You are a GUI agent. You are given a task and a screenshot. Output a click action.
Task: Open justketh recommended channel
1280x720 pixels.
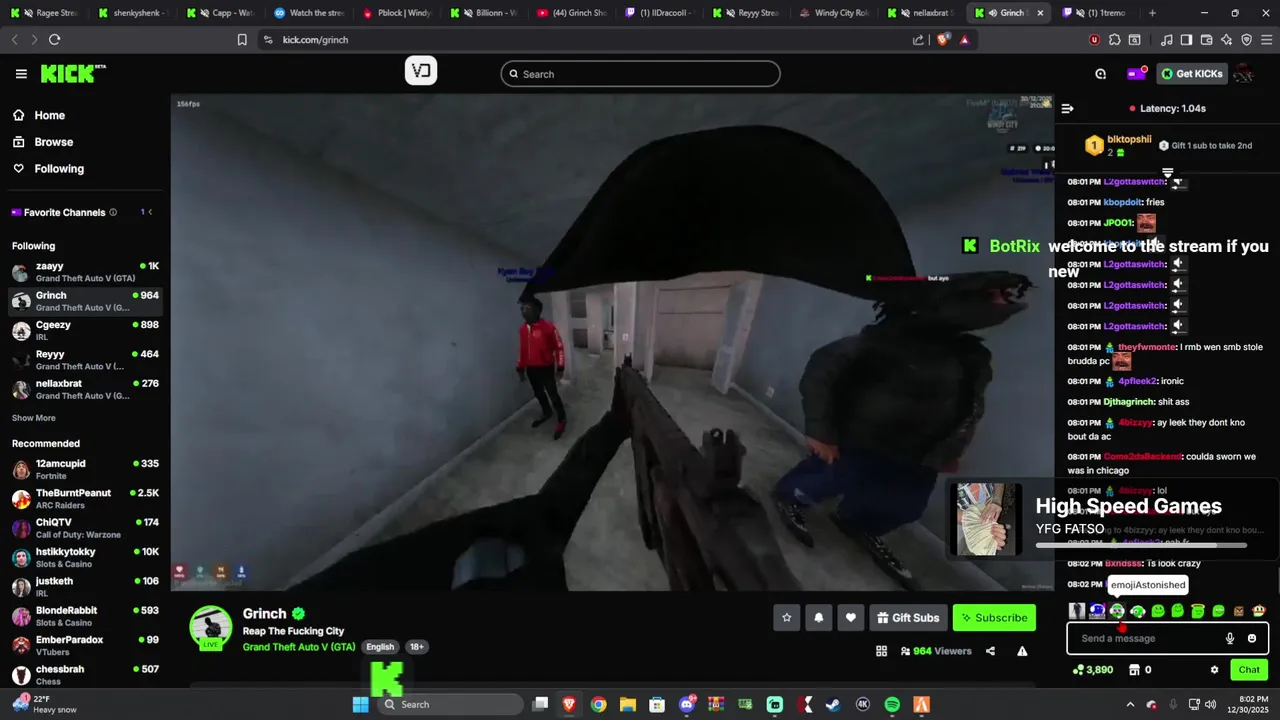(85, 587)
